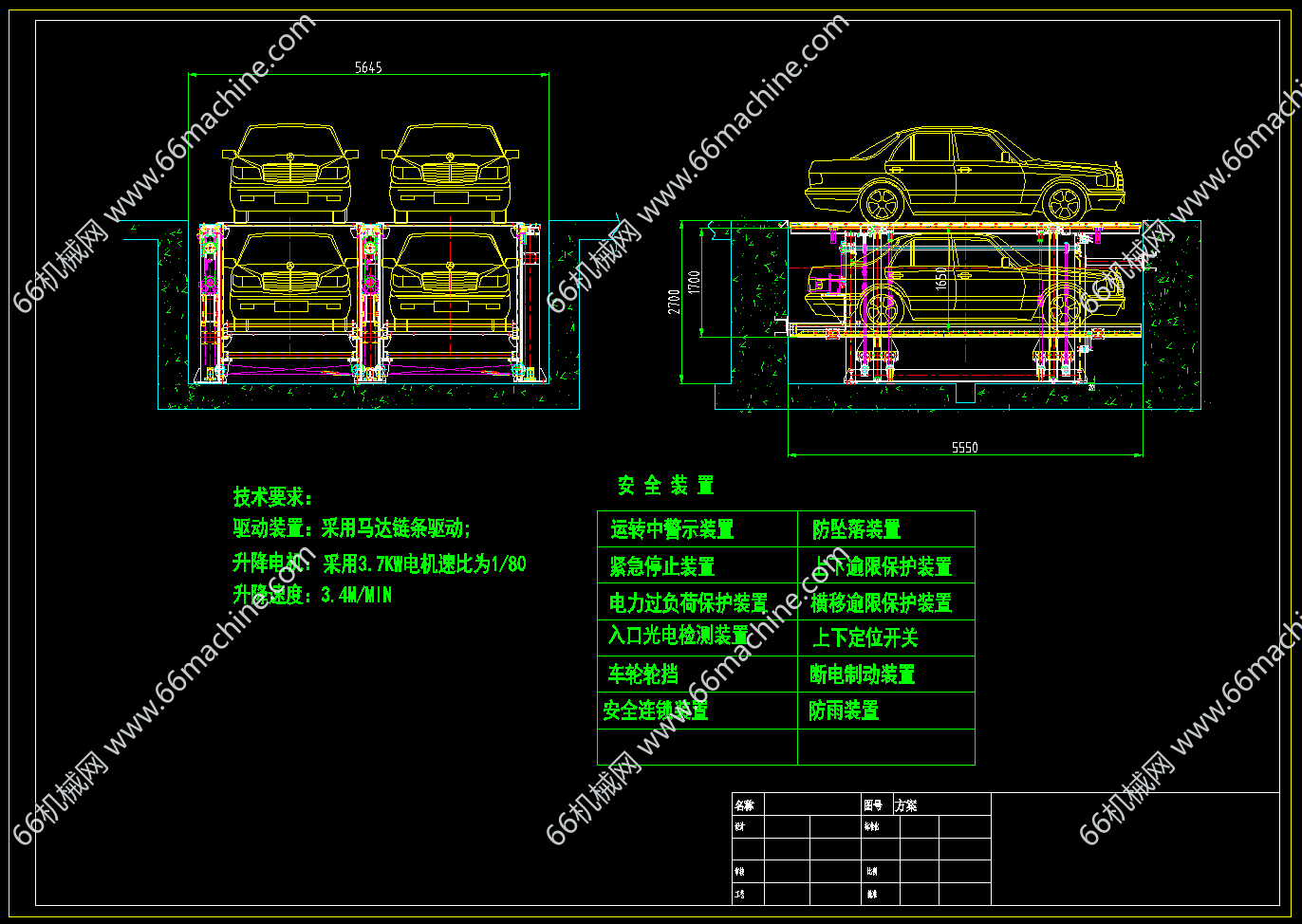1302x924 pixels.
Task: Select the 驱动装置 chain drive text line
Action: (351, 529)
